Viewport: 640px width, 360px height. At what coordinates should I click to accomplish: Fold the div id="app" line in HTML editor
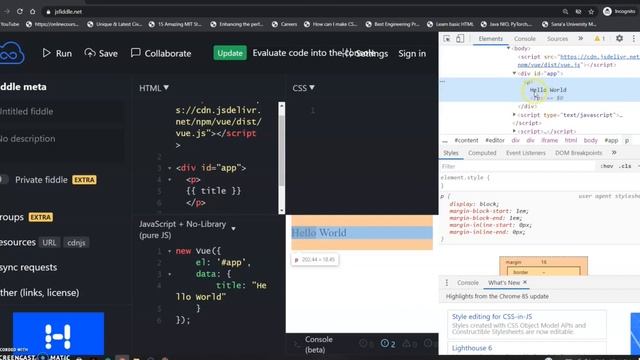[170, 168]
